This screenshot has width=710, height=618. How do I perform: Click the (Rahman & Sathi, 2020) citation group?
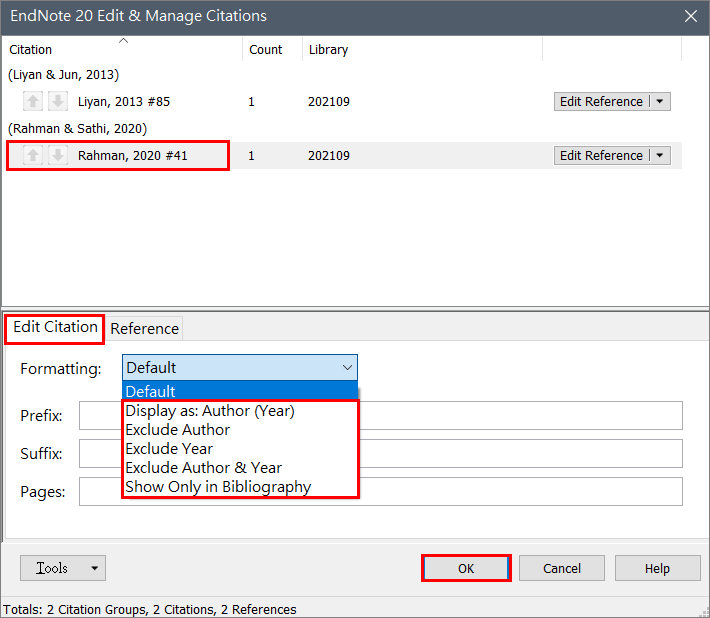pos(77,129)
